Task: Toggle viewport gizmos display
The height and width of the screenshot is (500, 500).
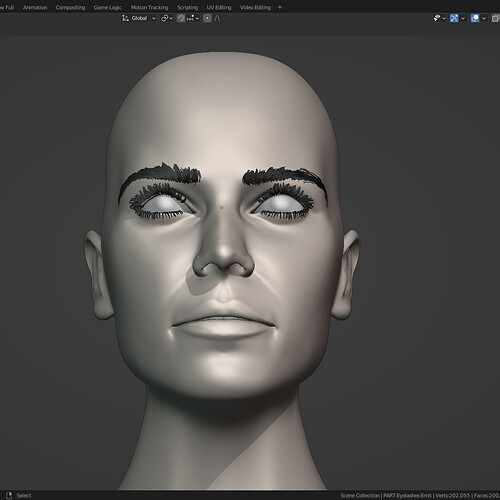Action: click(454, 18)
